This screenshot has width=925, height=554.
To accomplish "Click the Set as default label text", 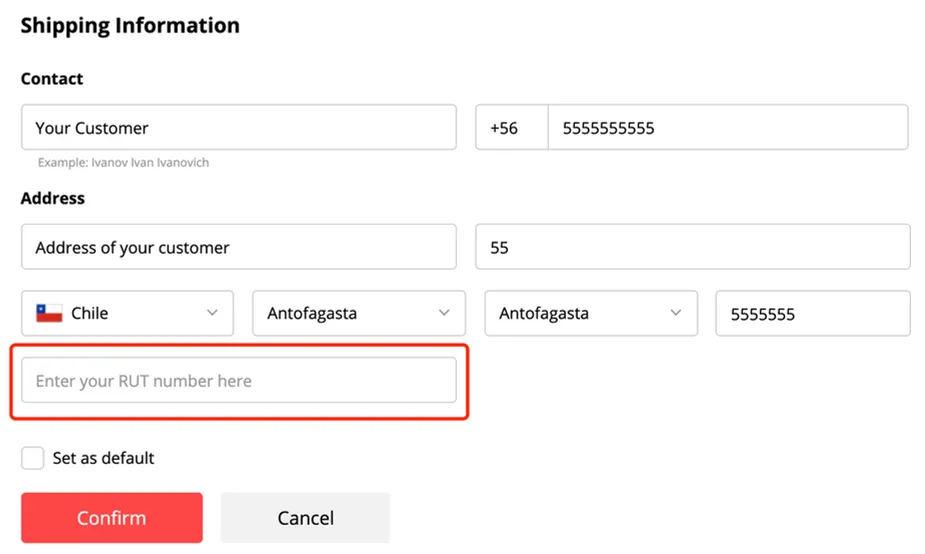I will click(103, 458).
